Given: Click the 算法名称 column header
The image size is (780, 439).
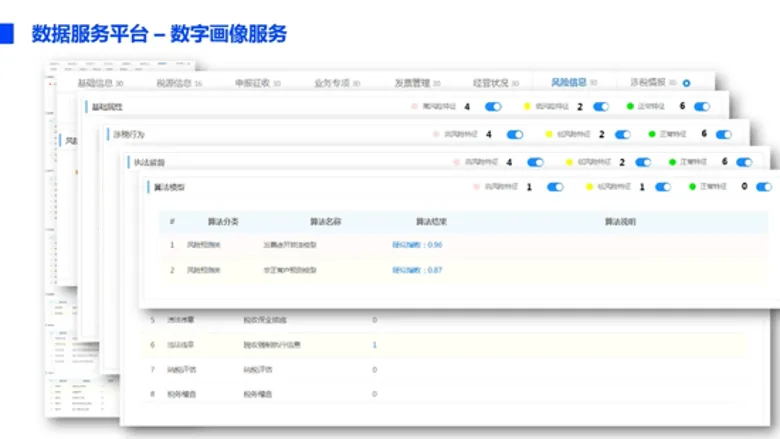Looking at the screenshot, I should (x=326, y=222).
